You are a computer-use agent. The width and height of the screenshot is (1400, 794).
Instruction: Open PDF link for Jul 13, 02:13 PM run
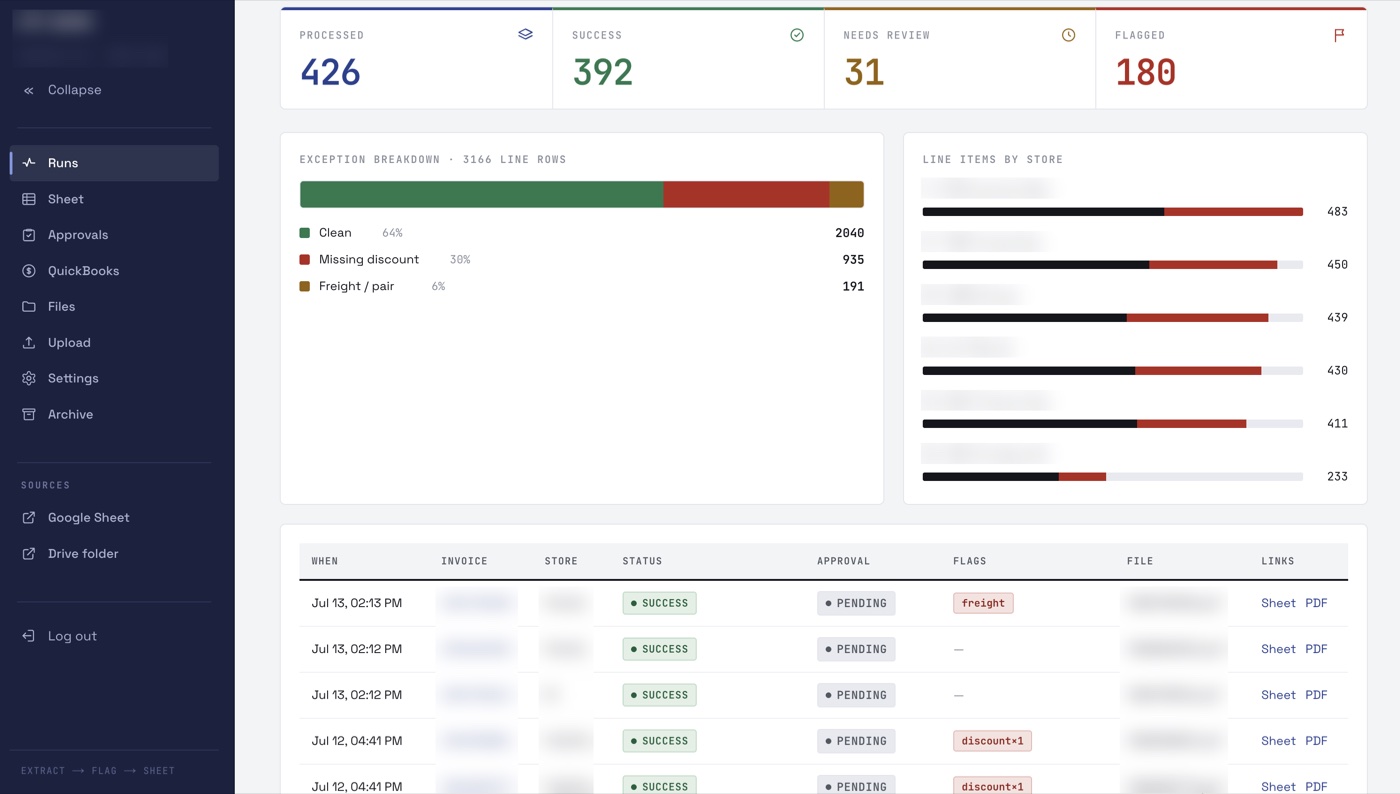coord(1316,603)
